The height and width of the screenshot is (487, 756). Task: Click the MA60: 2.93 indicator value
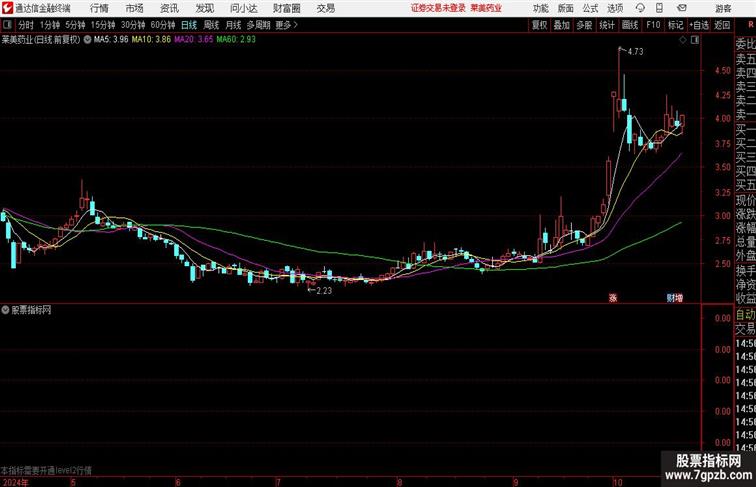[236, 40]
